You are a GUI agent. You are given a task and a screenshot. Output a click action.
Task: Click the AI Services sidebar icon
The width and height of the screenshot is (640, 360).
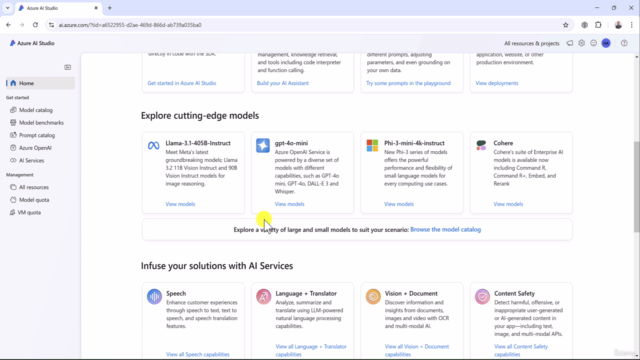tap(13, 160)
